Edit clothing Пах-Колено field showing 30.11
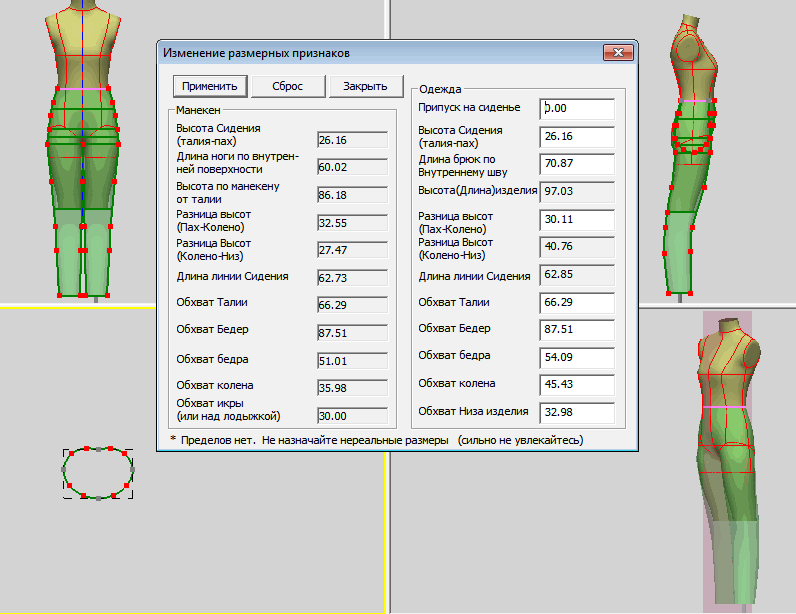The image size is (796, 614). coord(577,219)
